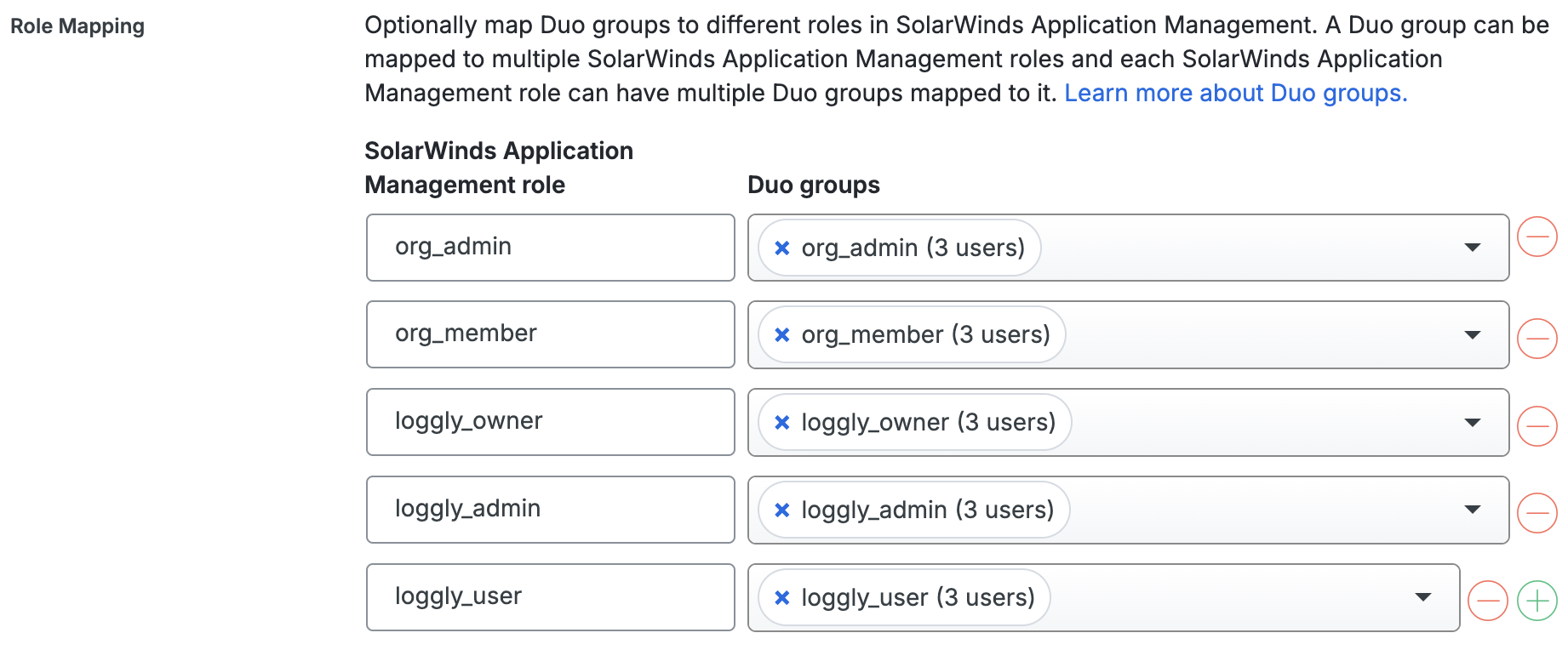Open Duo groups dropdown for org_member
This screenshot has width=1568, height=650.
tap(1472, 335)
